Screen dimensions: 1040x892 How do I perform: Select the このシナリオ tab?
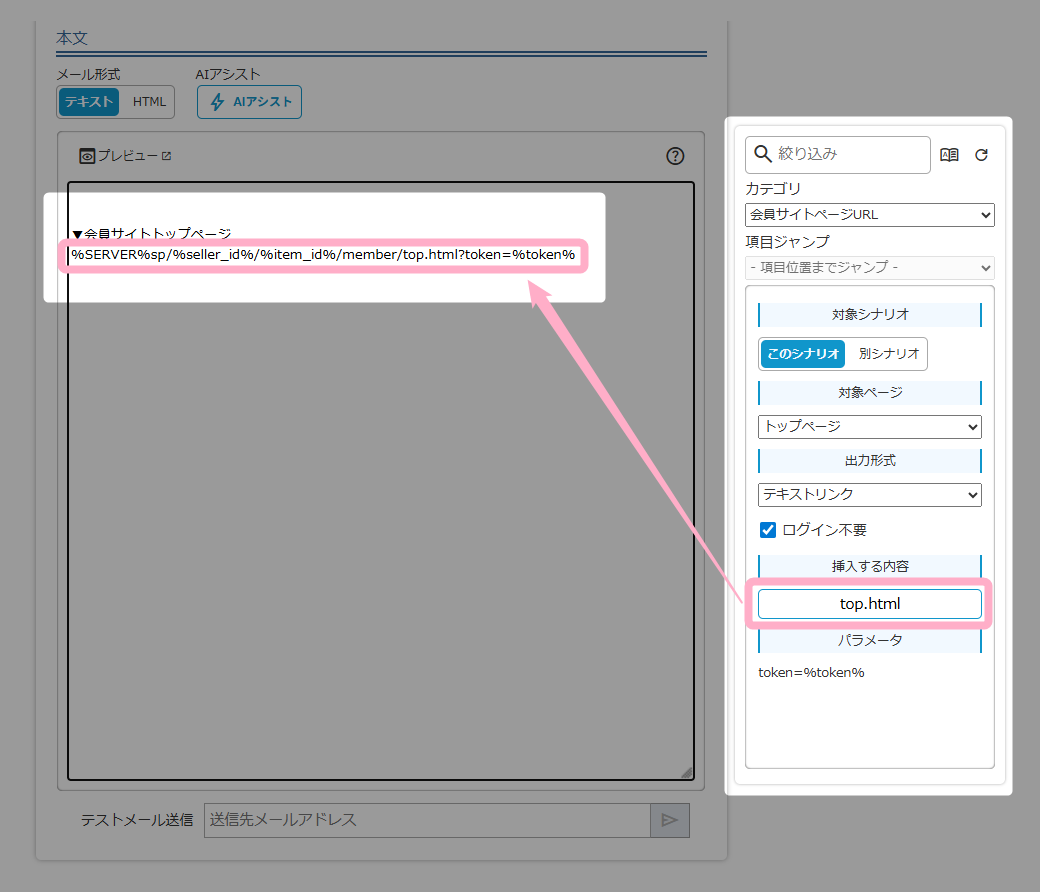[x=803, y=354]
